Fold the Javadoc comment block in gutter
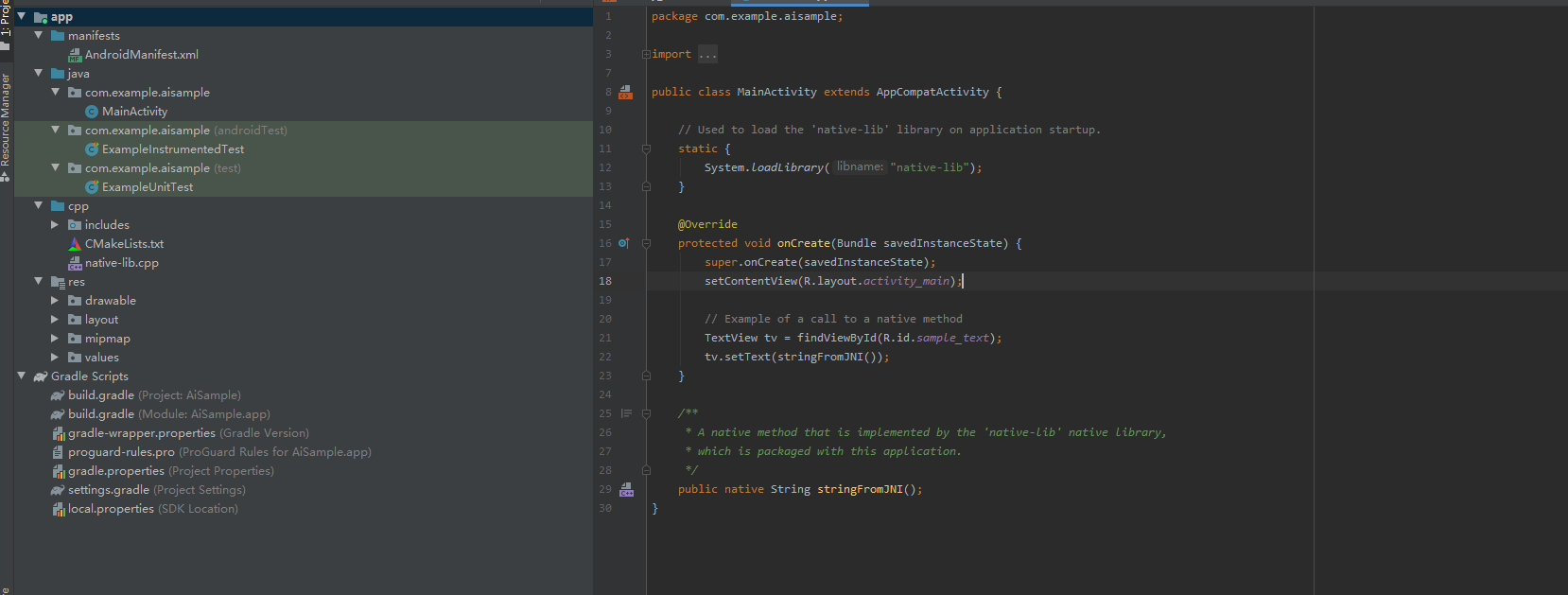 pos(646,413)
